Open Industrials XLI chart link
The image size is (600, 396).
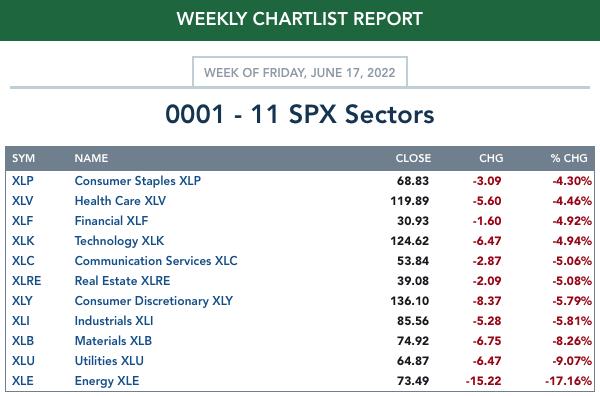(x=114, y=321)
